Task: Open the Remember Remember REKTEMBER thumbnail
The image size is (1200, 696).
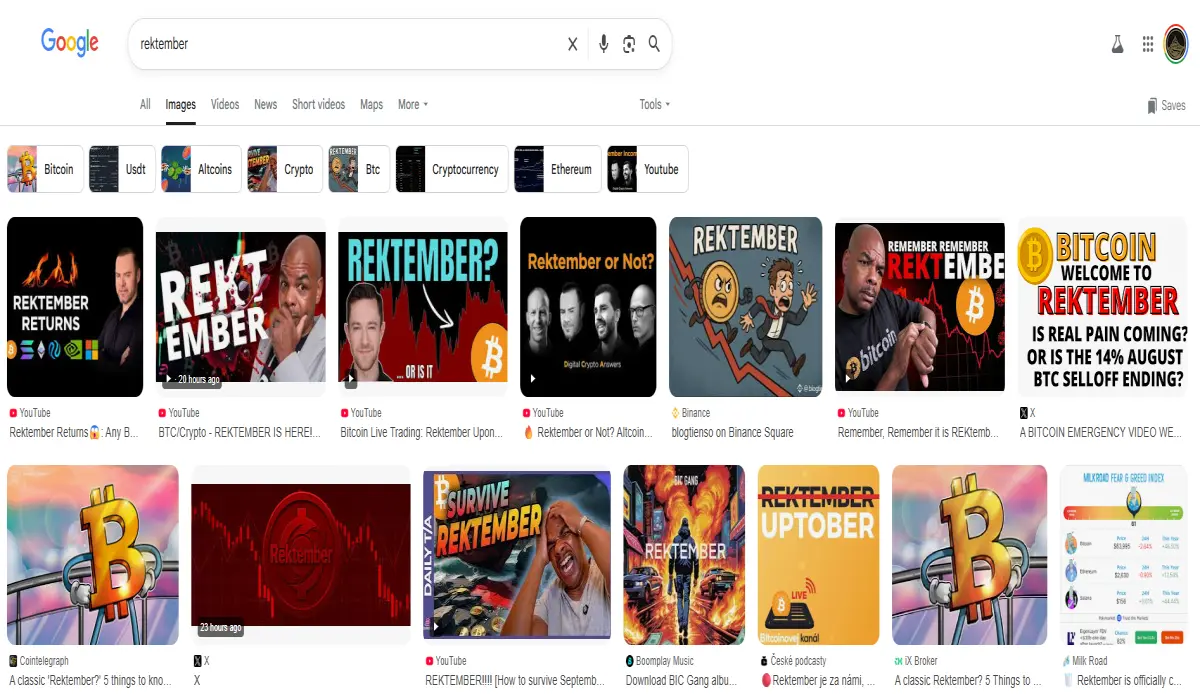Action: coord(920,307)
